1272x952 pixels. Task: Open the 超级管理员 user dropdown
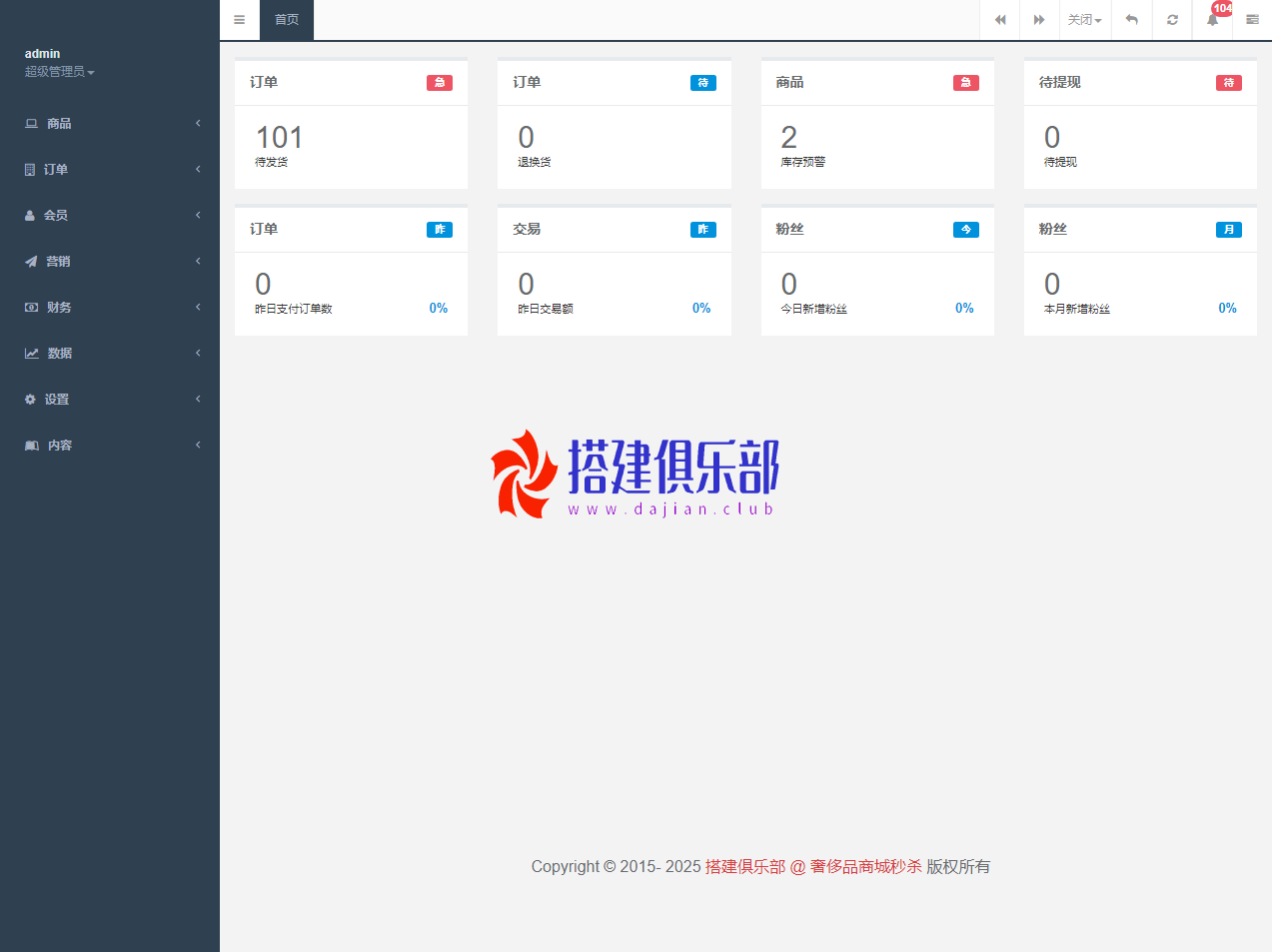click(59, 72)
